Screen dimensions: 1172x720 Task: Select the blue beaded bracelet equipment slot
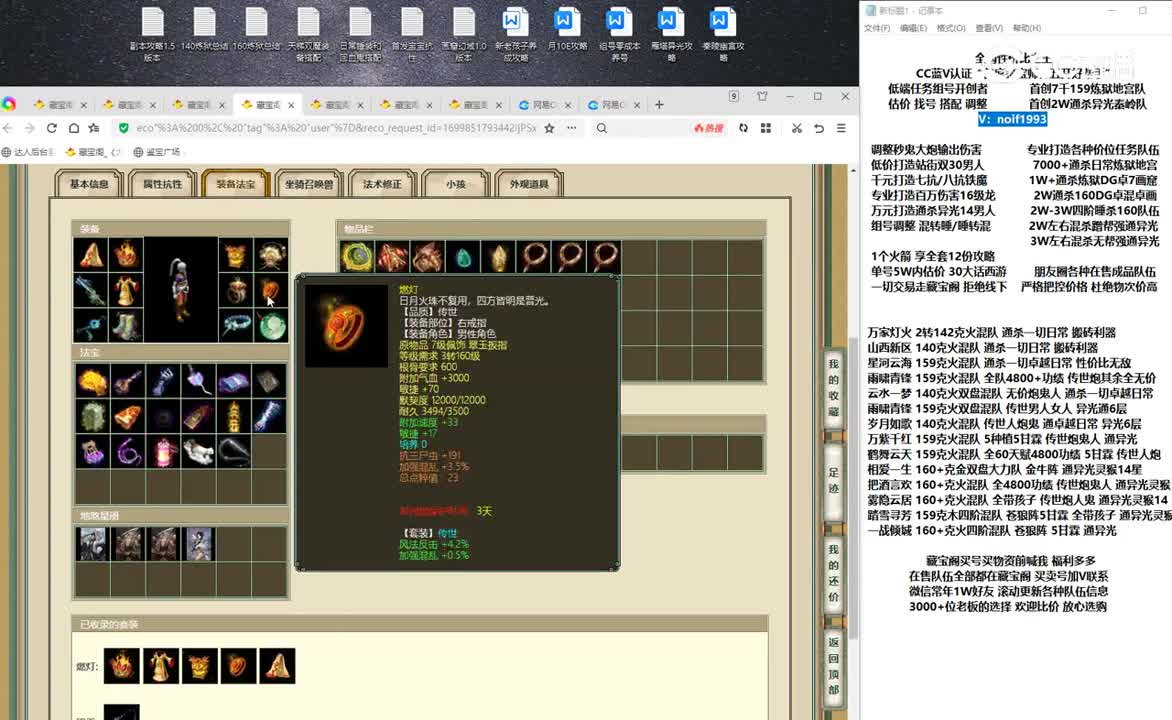pos(235,325)
